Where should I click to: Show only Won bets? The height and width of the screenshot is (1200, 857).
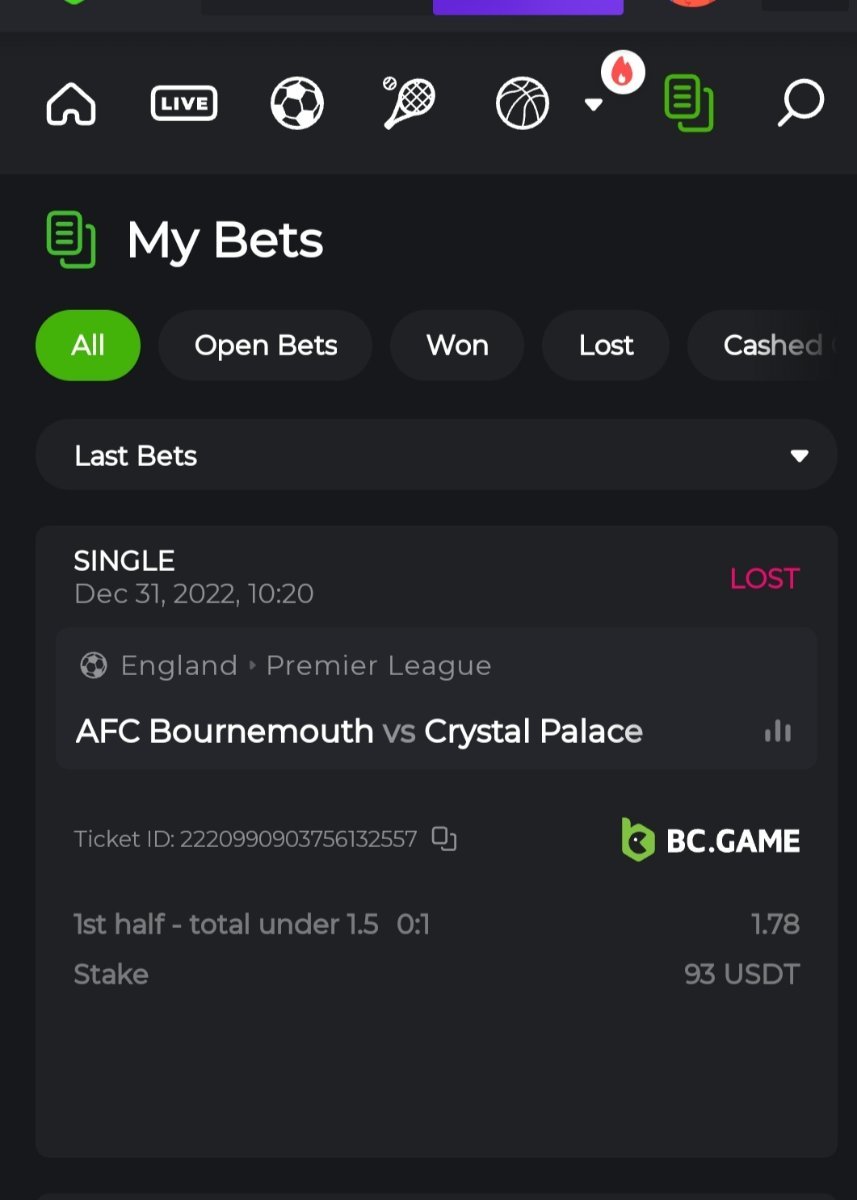(x=457, y=346)
